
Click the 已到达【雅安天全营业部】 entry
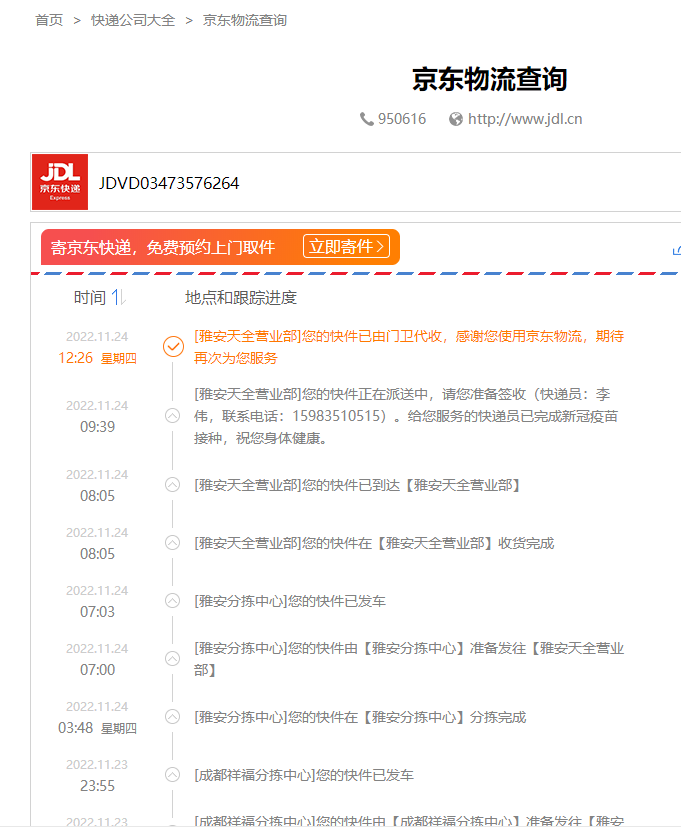click(357, 485)
